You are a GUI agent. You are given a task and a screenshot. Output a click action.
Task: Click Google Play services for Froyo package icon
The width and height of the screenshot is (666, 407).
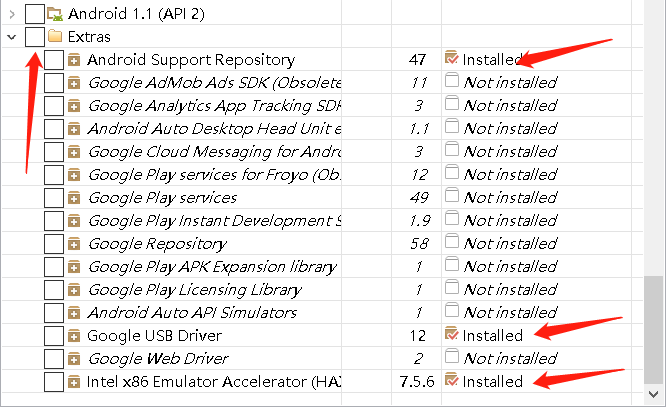pyautogui.click(x=74, y=175)
